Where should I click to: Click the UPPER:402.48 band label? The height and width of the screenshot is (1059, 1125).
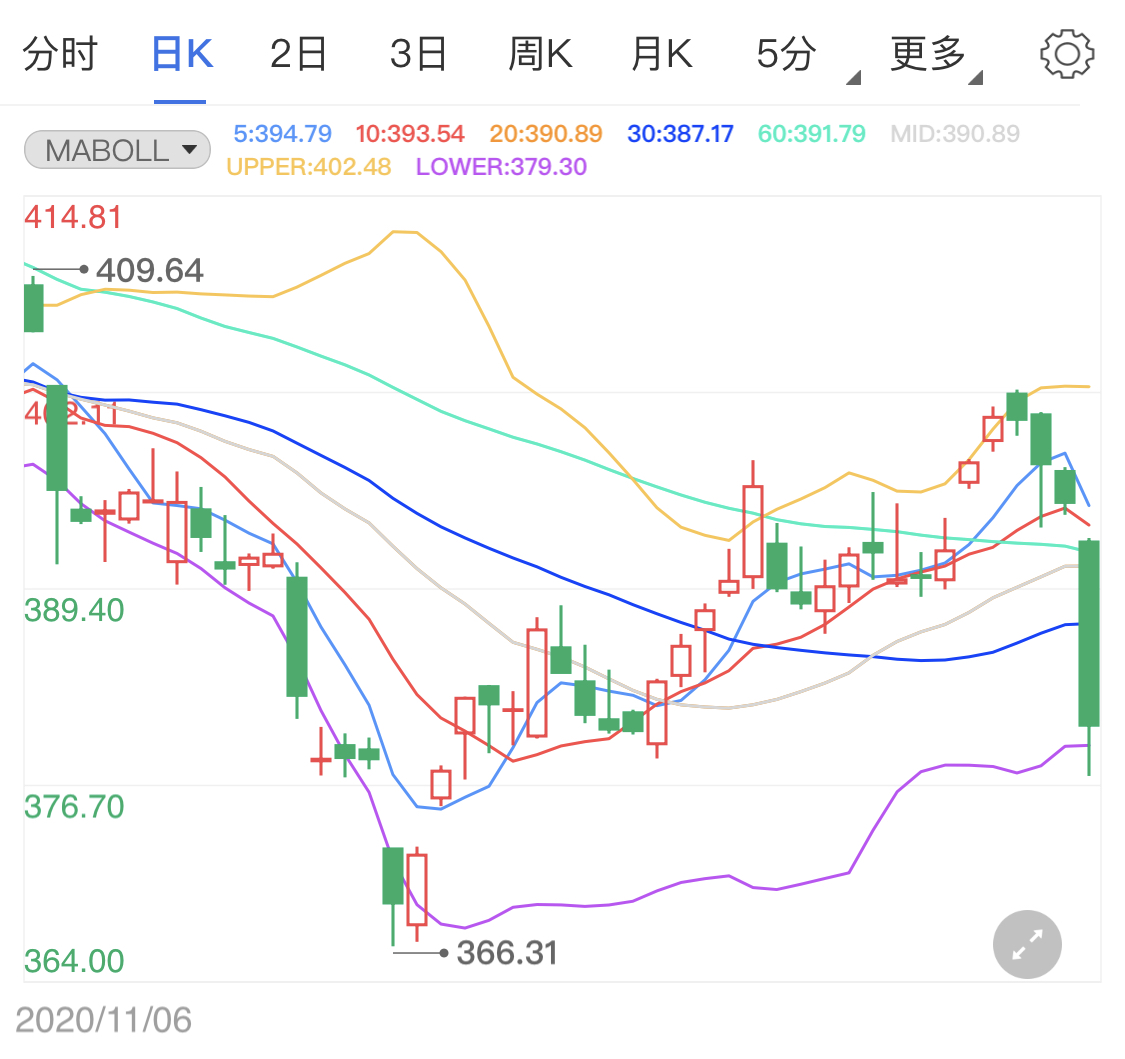309,167
